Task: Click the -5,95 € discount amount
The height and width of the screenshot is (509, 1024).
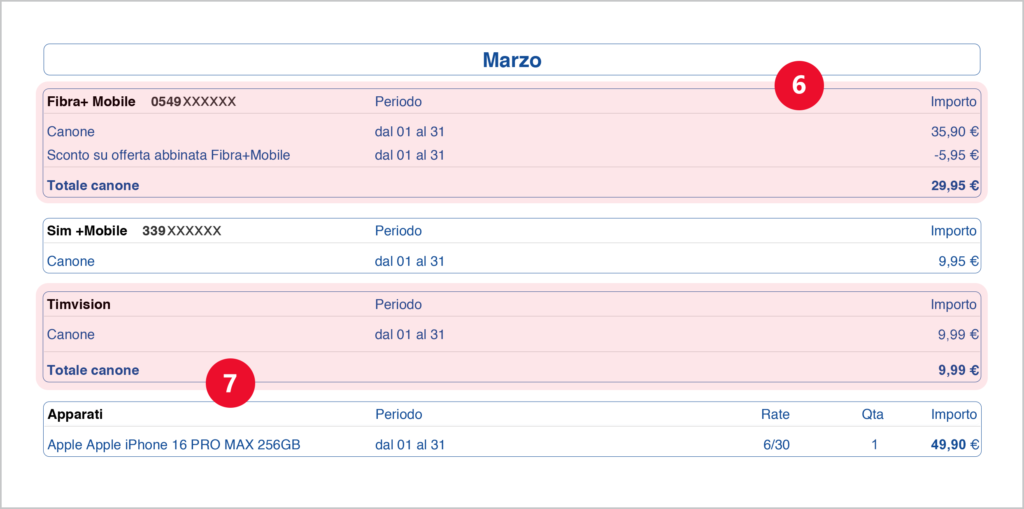Action: pyautogui.click(x=956, y=156)
